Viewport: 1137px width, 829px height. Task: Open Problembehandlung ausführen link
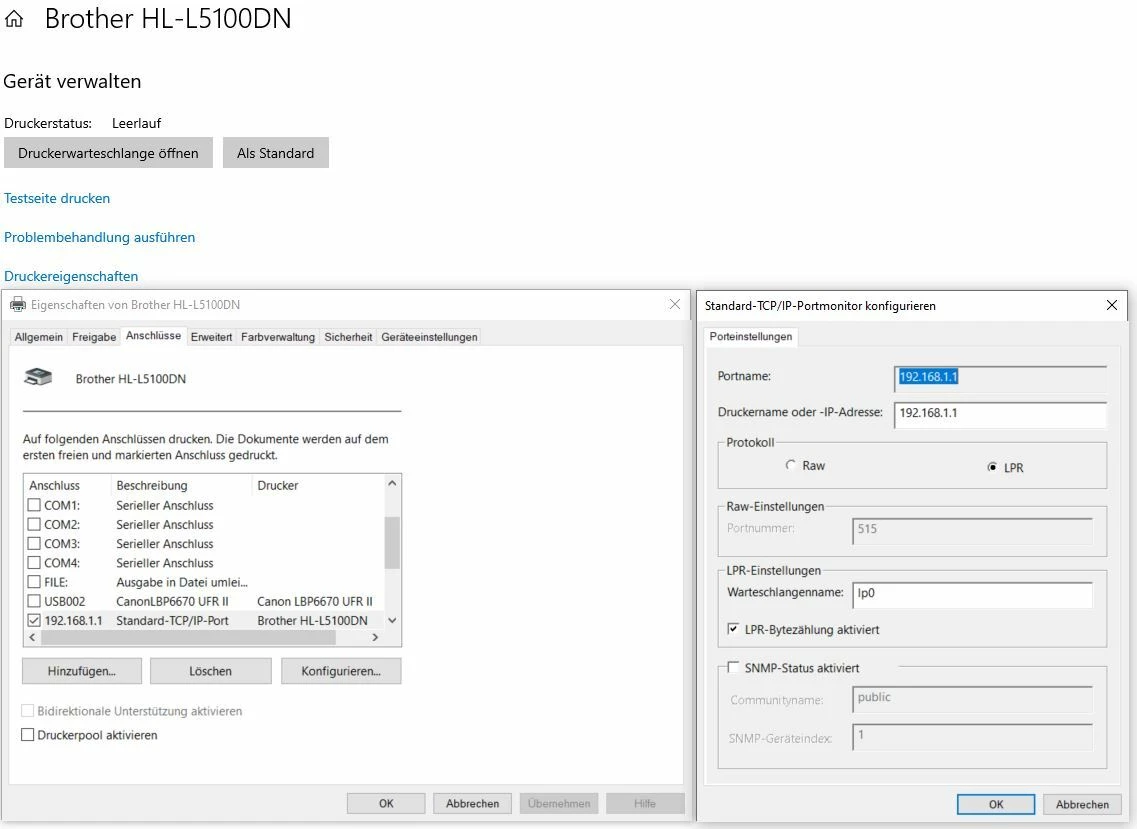pos(99,237)
